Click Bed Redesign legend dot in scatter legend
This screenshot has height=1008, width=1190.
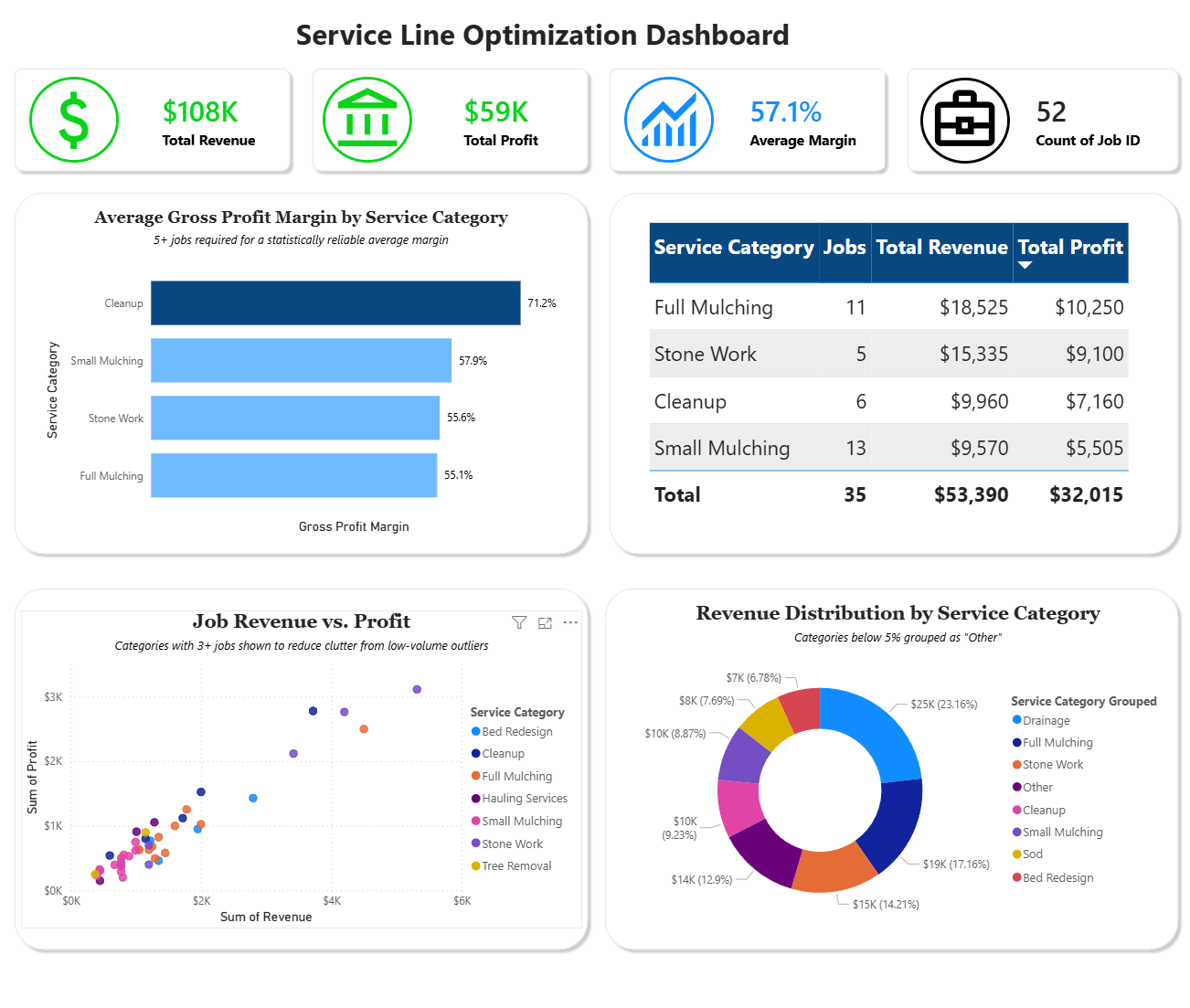[475, 731]
